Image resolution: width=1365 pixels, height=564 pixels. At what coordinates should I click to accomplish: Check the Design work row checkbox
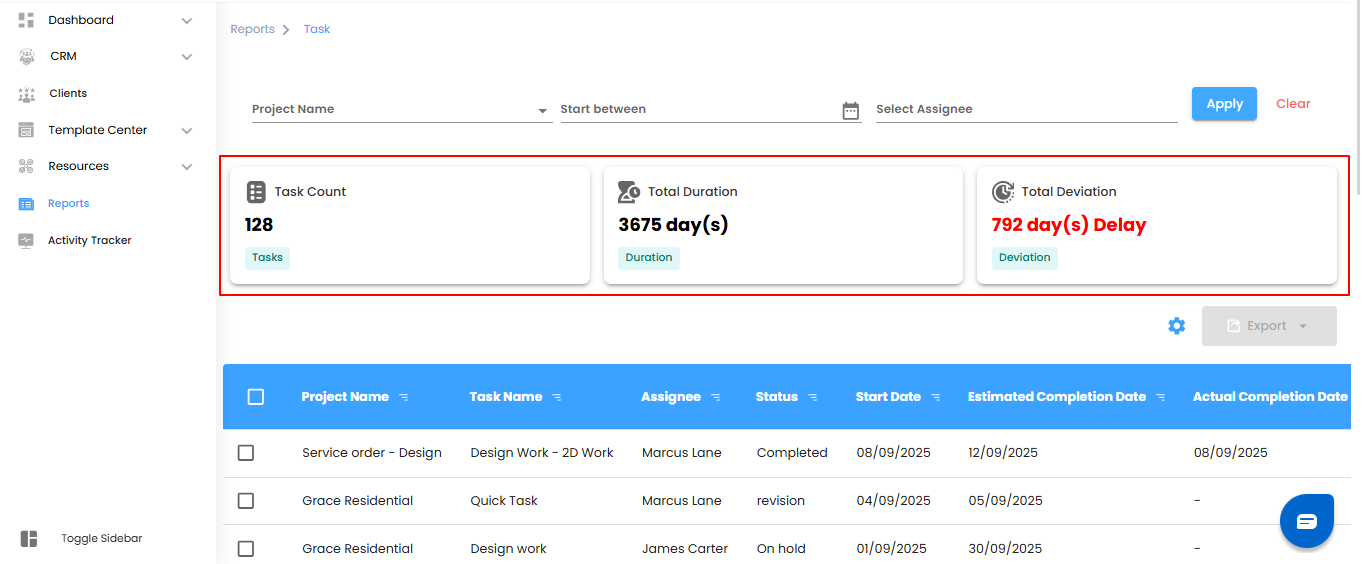(246, 549)
